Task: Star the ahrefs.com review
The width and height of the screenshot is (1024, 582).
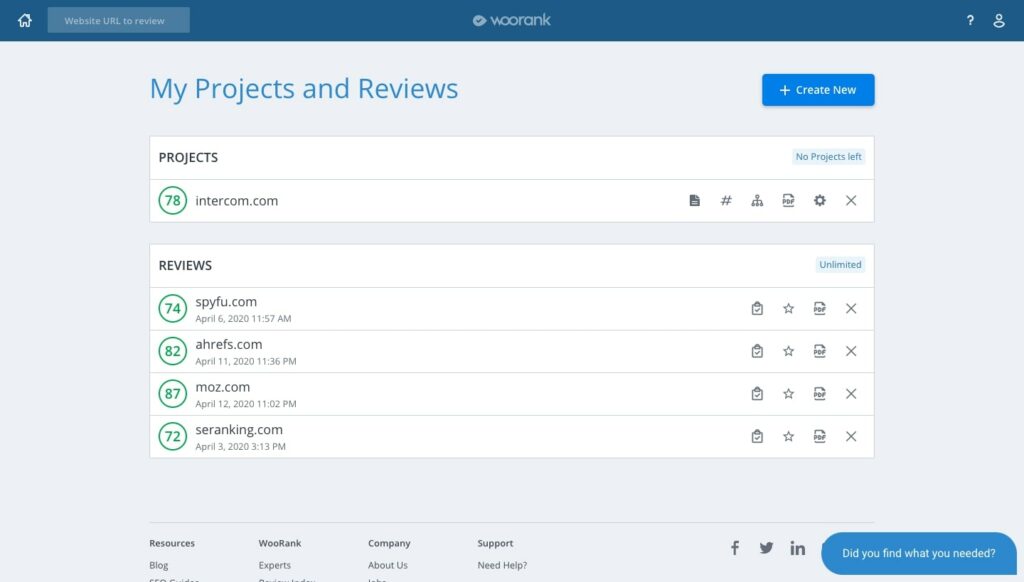Action: [x=789, y=351]
